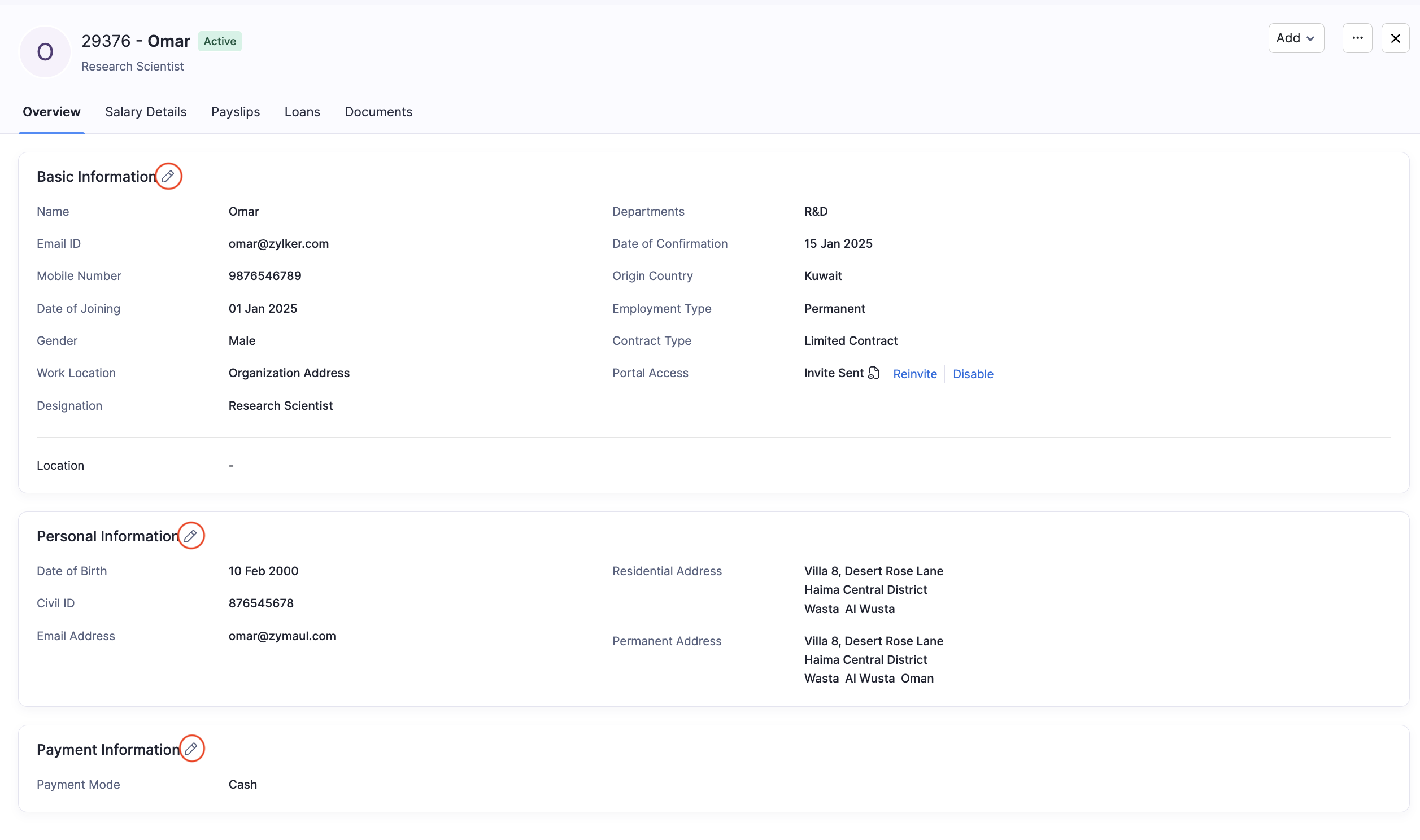Click the Civil ID value 876545678
Image resolution: width=1420 pixels, height=840 pixels.
click(x=261, y=603)
